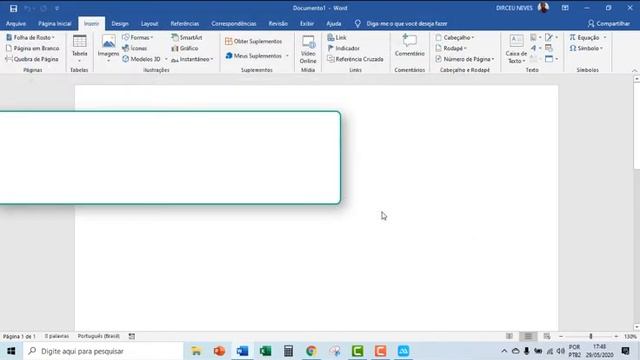Insert a Vídeo Online
The image size is (640, 360).
(308, 49)
